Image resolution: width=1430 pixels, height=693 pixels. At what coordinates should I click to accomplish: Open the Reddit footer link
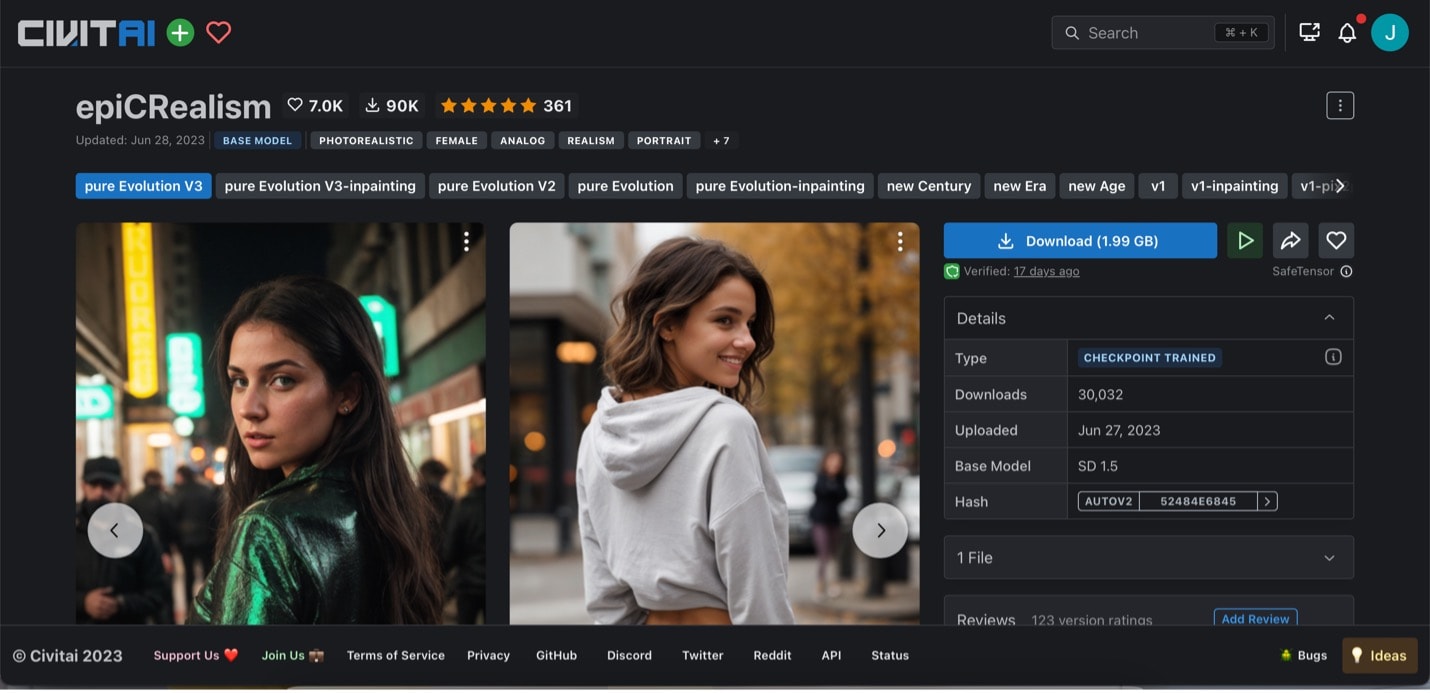[x=772, y=655]
